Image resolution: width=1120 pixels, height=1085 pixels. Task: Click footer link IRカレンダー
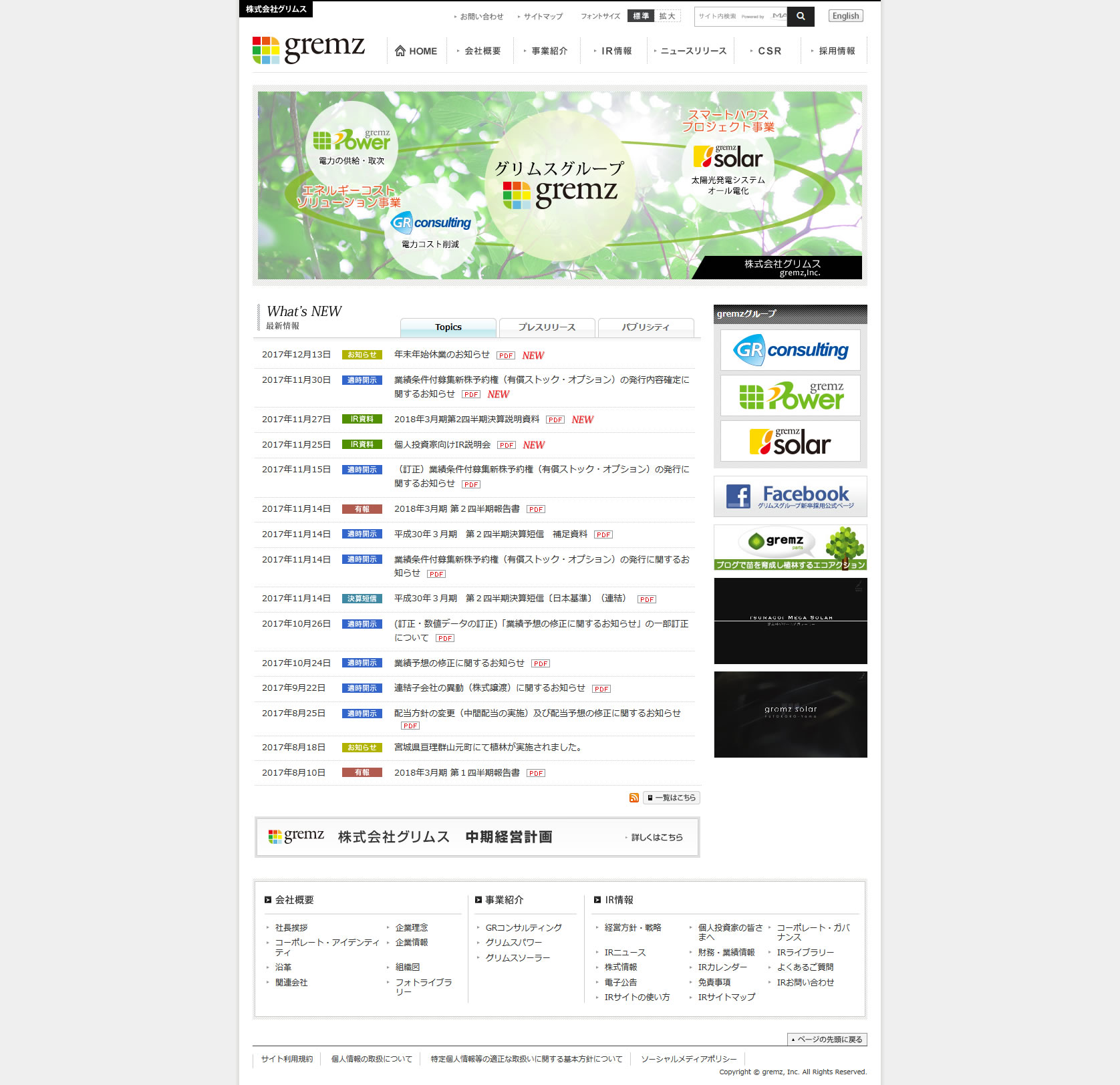[722, 967]
